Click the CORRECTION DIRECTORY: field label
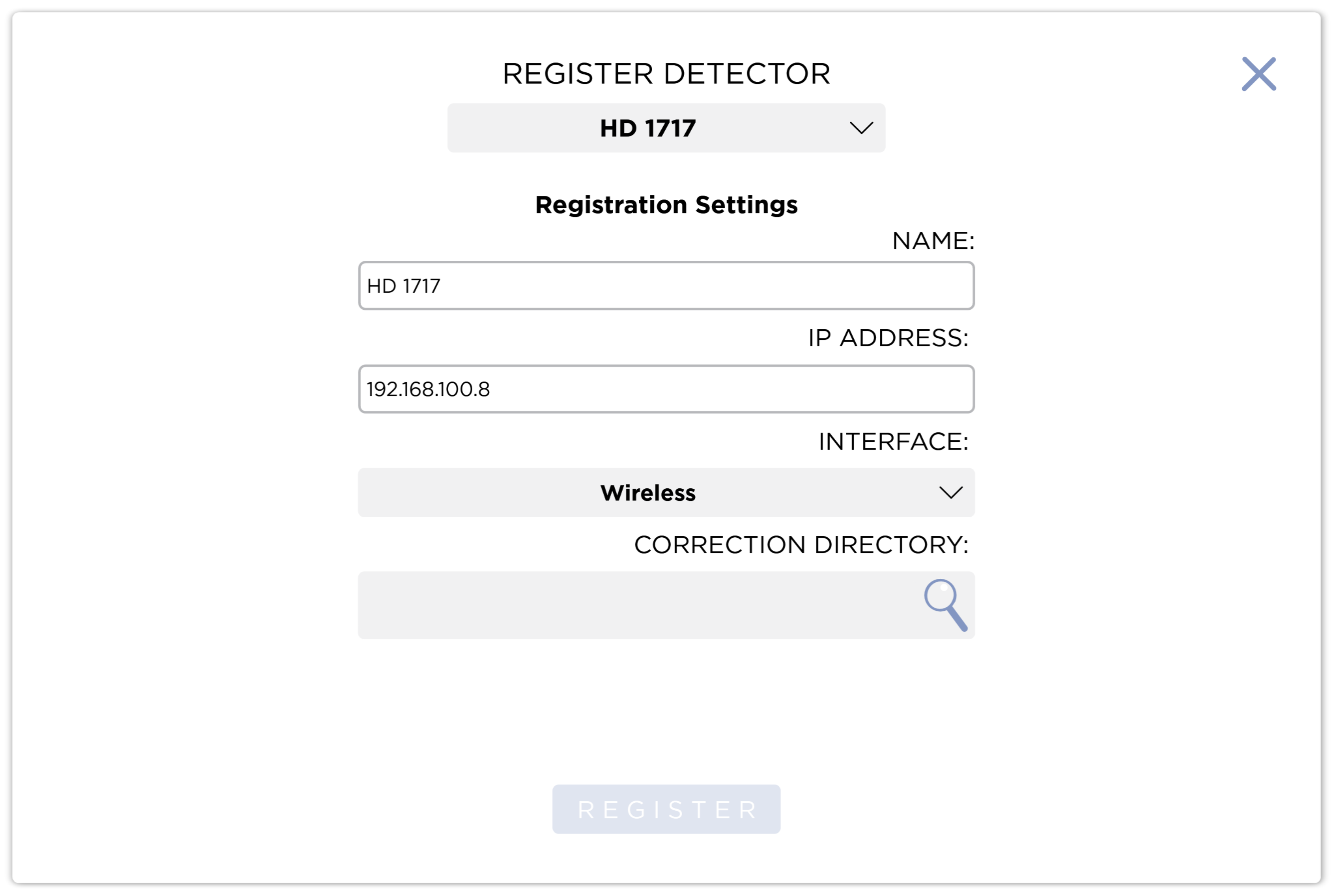1334x896 pixels. tap(801, 544)
